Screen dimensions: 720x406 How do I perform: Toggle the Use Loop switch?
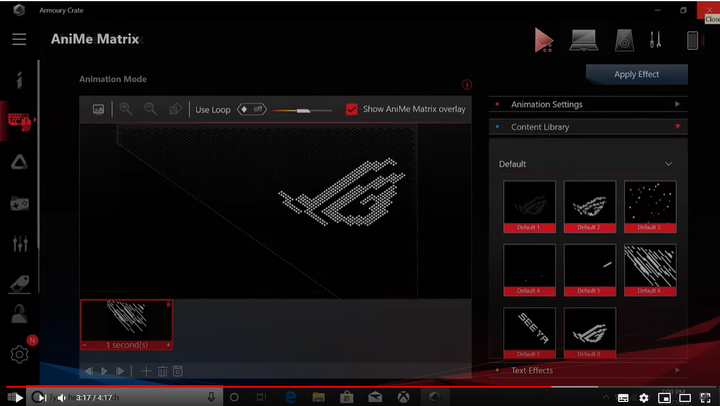point(252,109)
